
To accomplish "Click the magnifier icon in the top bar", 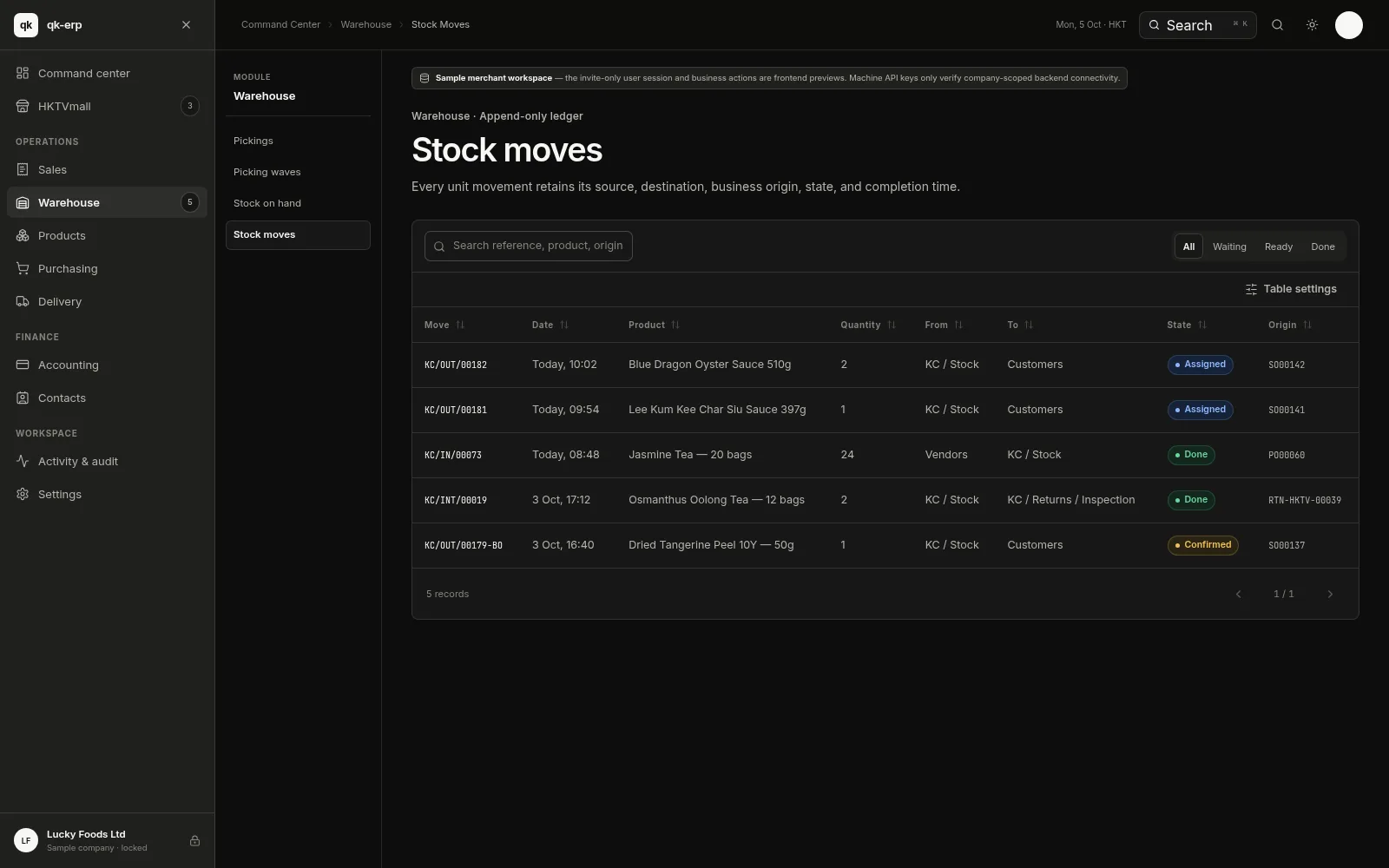I will [x=1277, y=25].
